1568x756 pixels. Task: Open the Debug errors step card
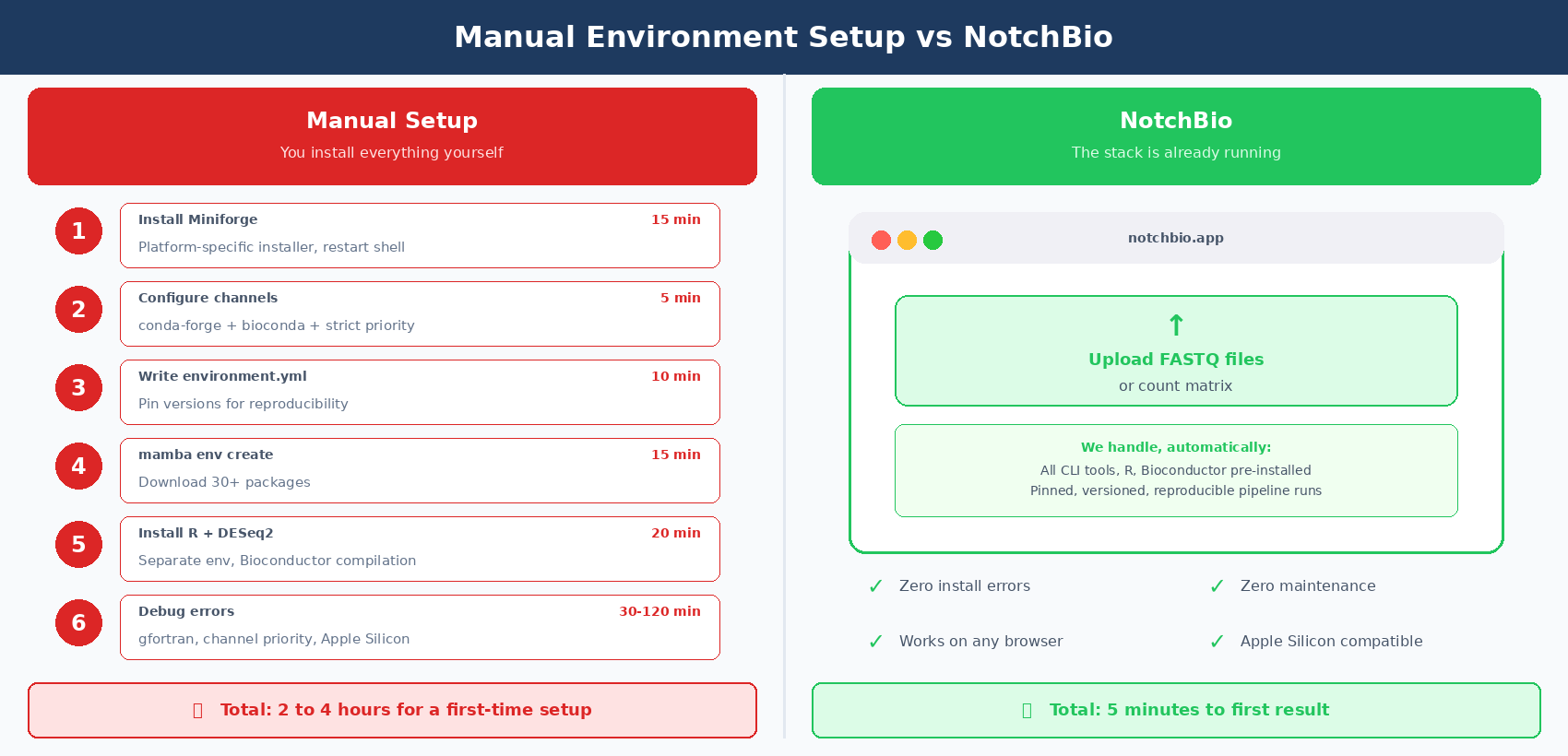coord(420,627)
